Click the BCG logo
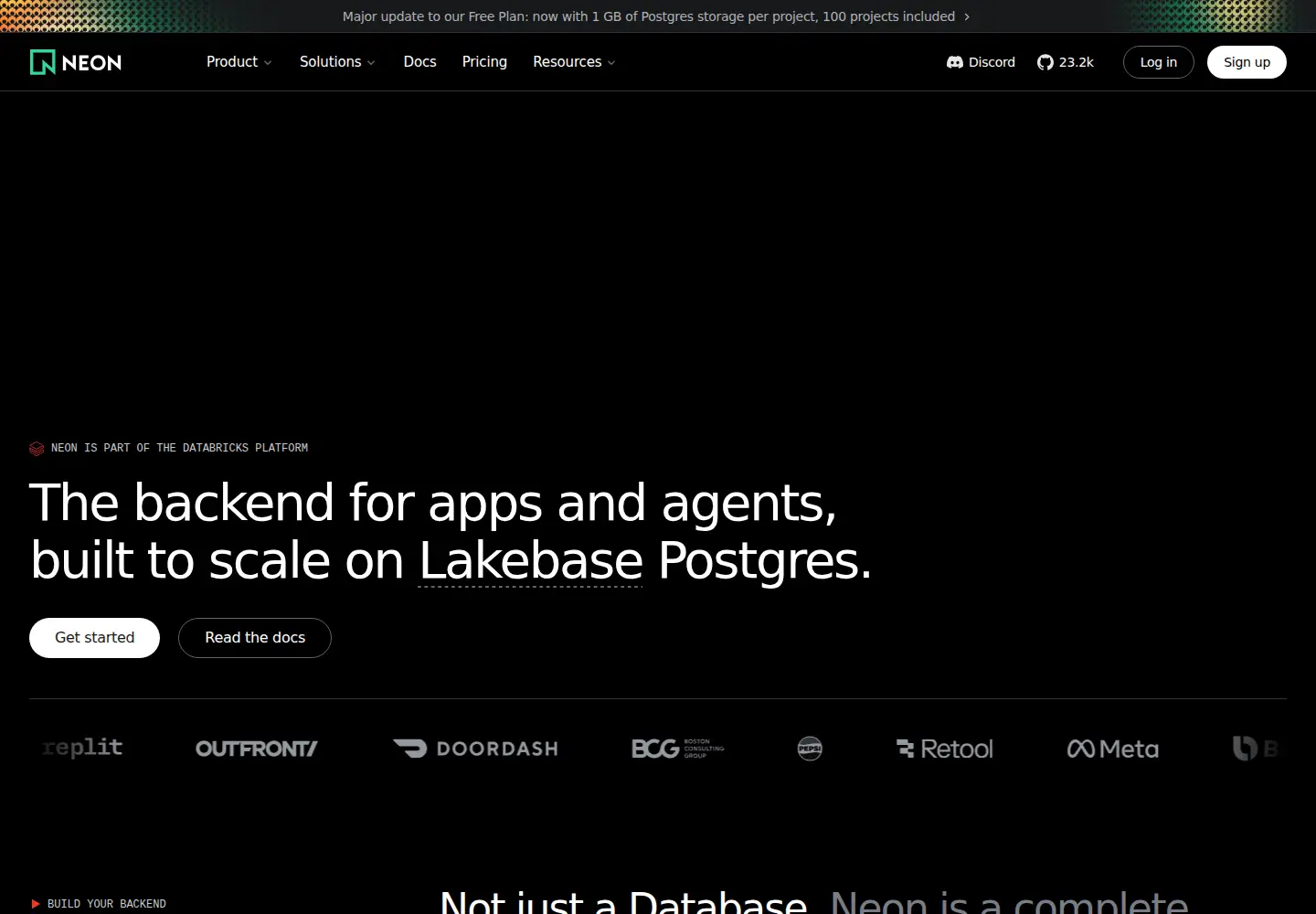Image resolution: width=1316 pixels, height=914 pixels. click(677, 749)
